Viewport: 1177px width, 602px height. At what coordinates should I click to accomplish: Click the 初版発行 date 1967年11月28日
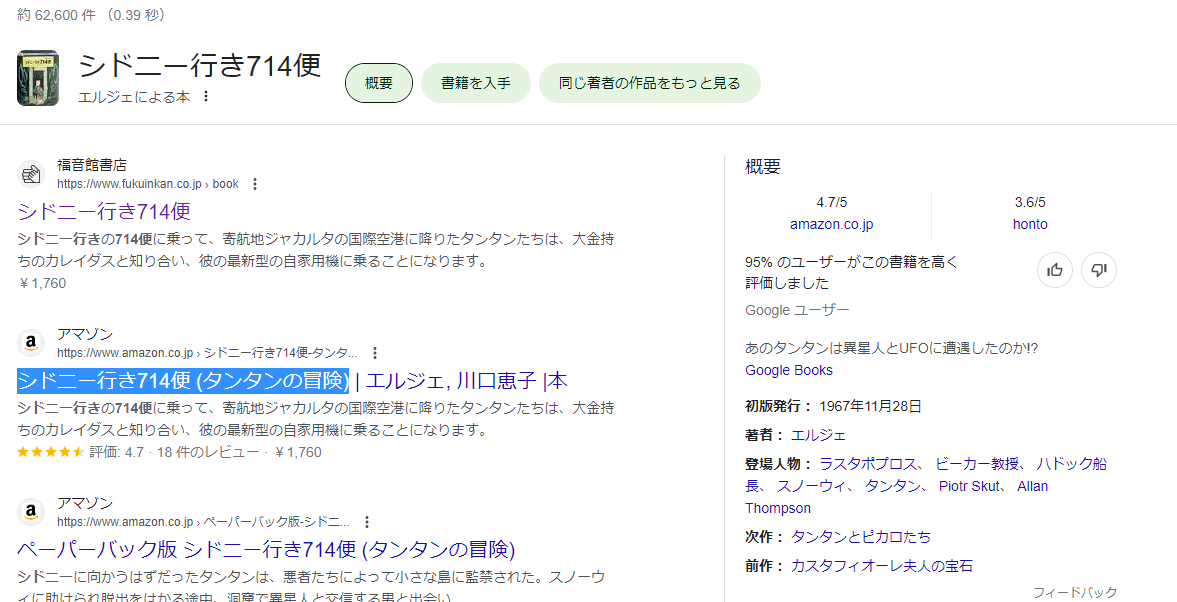pos(870,407)
